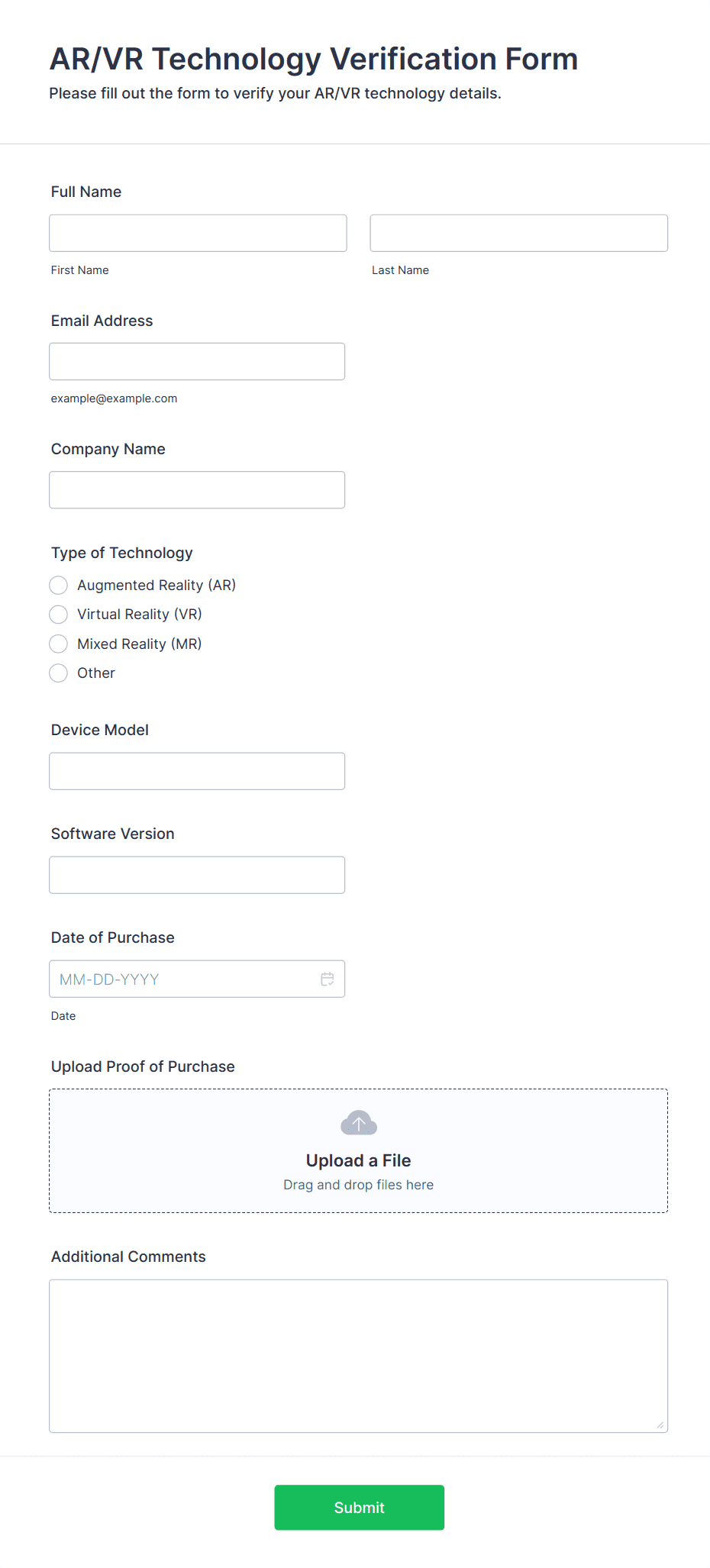Click the Date of Purchase label
The height and width of the screenshot is (1568, 710).
click(x=113, y=937)
